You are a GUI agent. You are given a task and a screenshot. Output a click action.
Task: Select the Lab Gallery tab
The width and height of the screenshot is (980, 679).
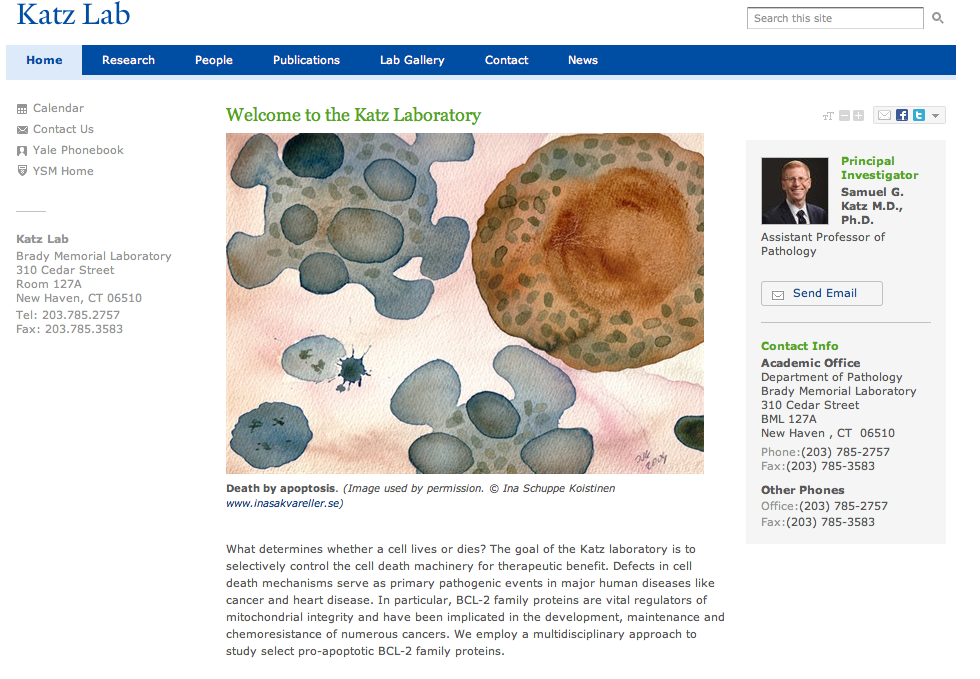pyautogui.click(x=412, y=60)
